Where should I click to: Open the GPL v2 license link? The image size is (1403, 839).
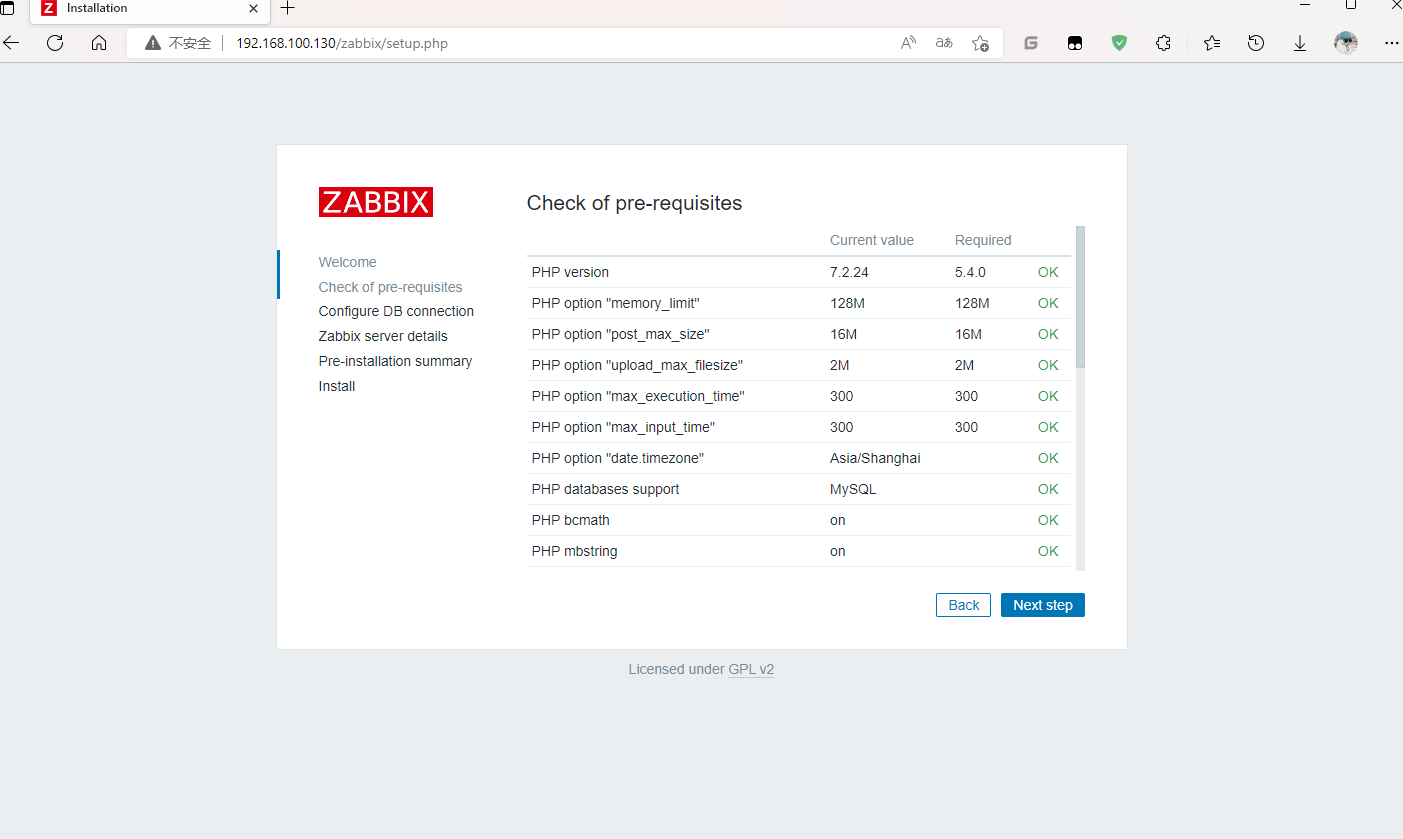coord(751,669)
